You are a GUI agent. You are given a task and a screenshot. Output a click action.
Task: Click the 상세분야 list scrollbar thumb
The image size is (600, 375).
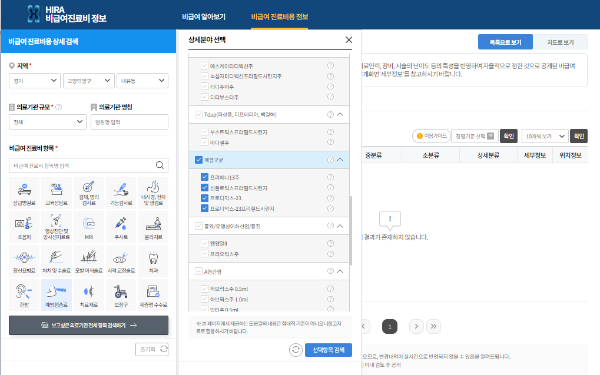point(351,230)
